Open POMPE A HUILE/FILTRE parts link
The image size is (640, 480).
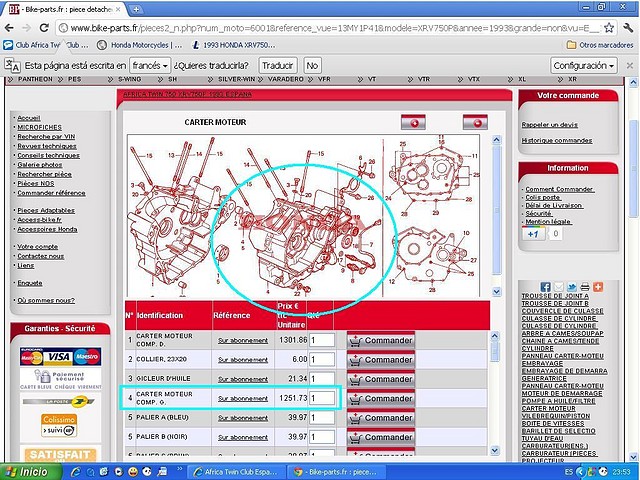tap(558, 401)
